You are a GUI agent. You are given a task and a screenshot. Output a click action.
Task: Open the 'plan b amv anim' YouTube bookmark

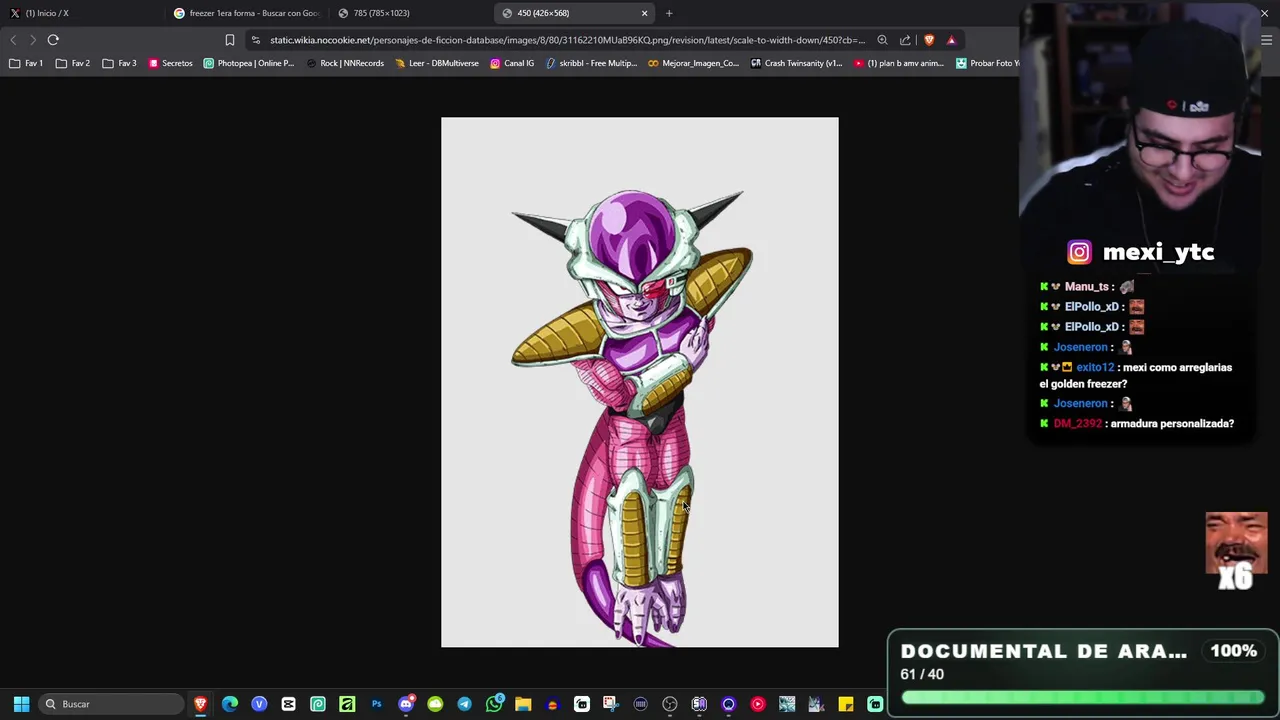(x=900, y=63)
